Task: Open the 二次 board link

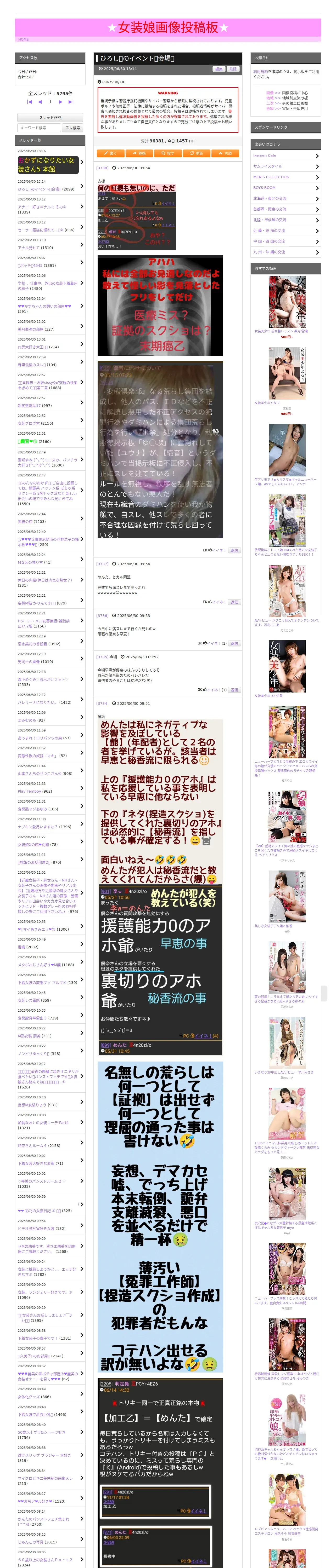Action: tap(270, 103)
